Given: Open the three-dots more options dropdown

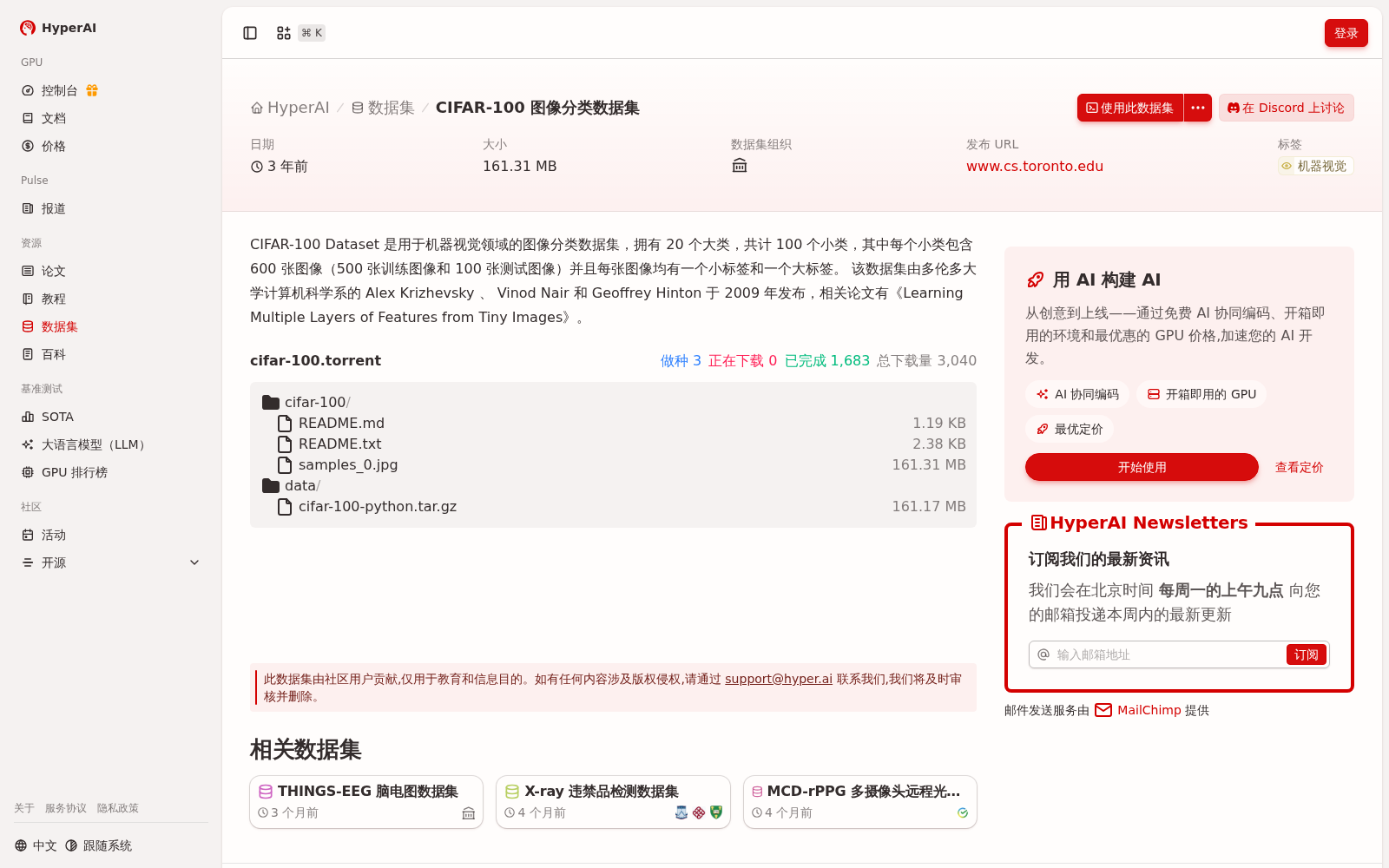Looking at the screenshot, I should click(1198, 108).
